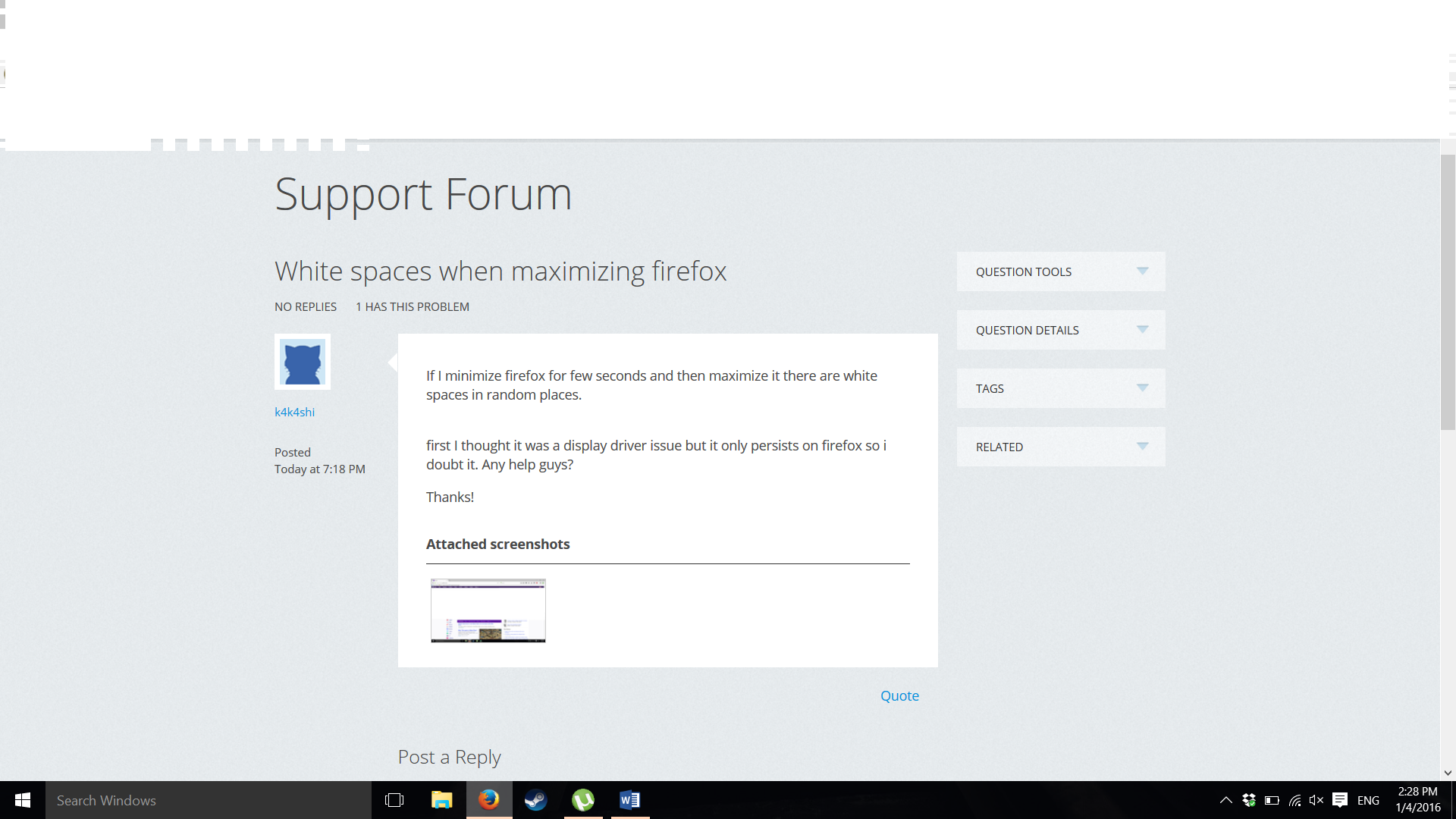
Task: Expand the Question Details panel
Action: coord(1061,330)
